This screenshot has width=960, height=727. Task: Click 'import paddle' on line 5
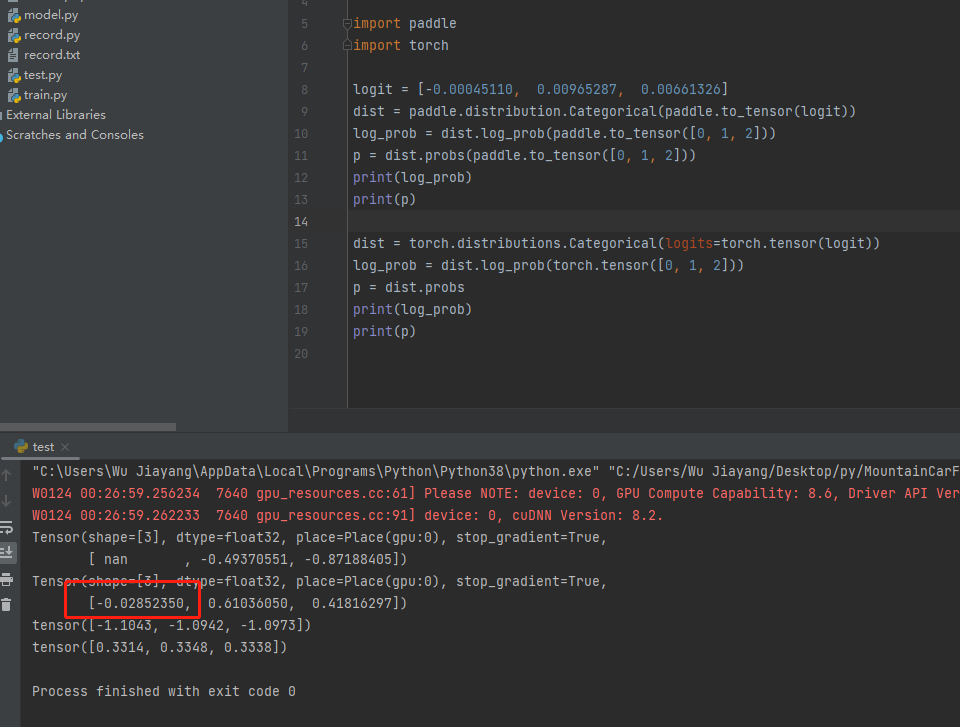[405, 23]
